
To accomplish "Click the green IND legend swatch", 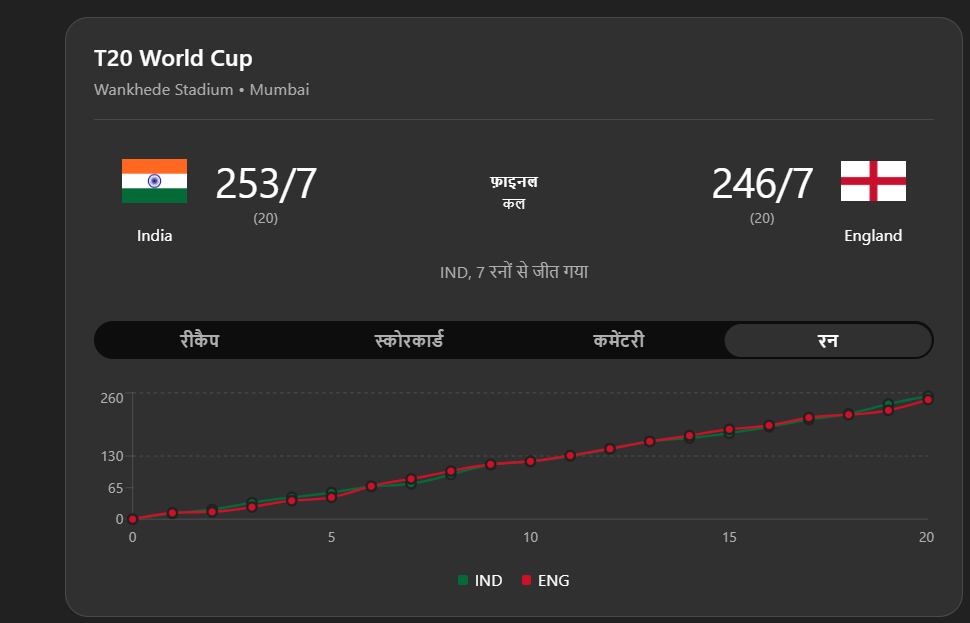I will click(463, 580).
